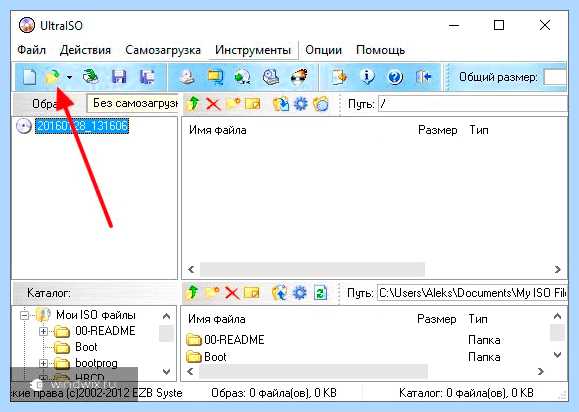
Task: Select the 00-README folder in the tree
Action: point(105,331)
